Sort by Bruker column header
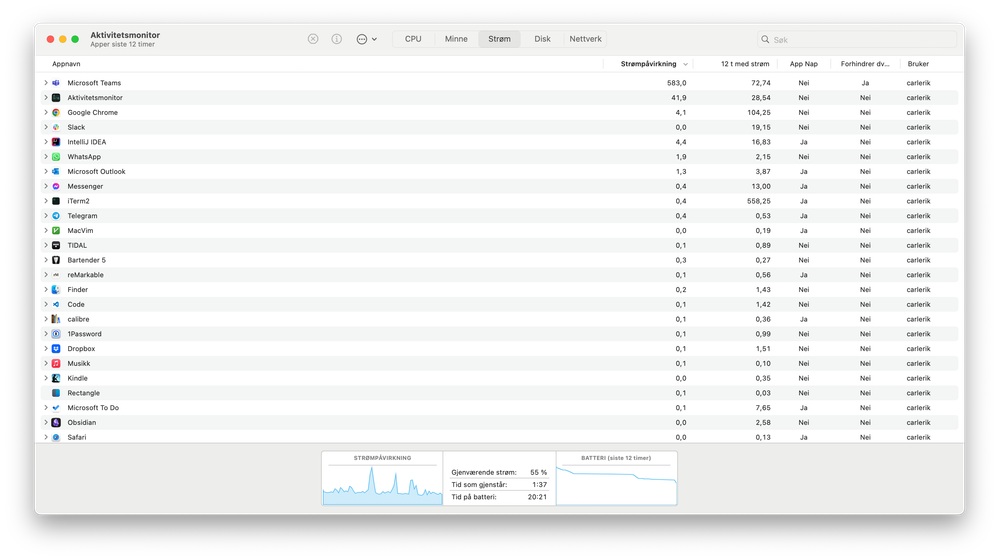 (918, 64)
